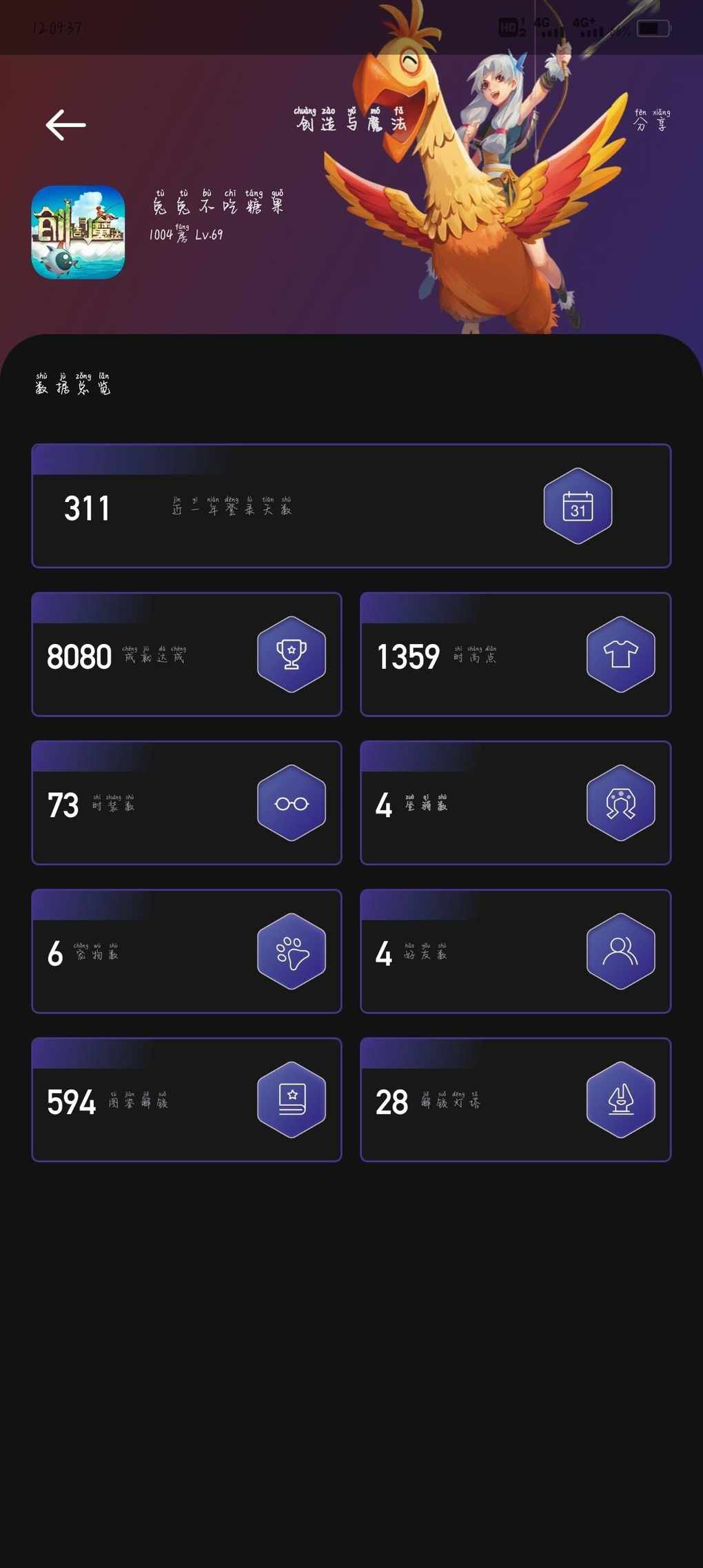
Task: Tap the star book codex icon
Action: pos(292,1099)
